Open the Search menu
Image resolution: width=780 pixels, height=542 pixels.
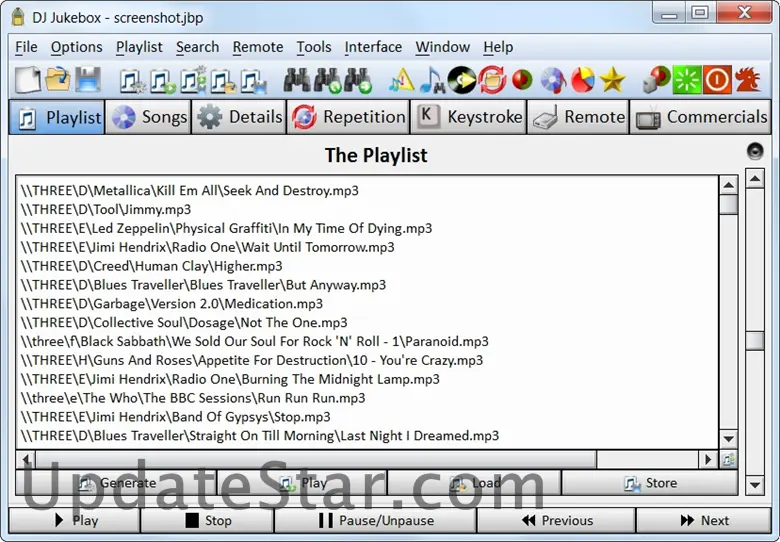click(197, 47)
